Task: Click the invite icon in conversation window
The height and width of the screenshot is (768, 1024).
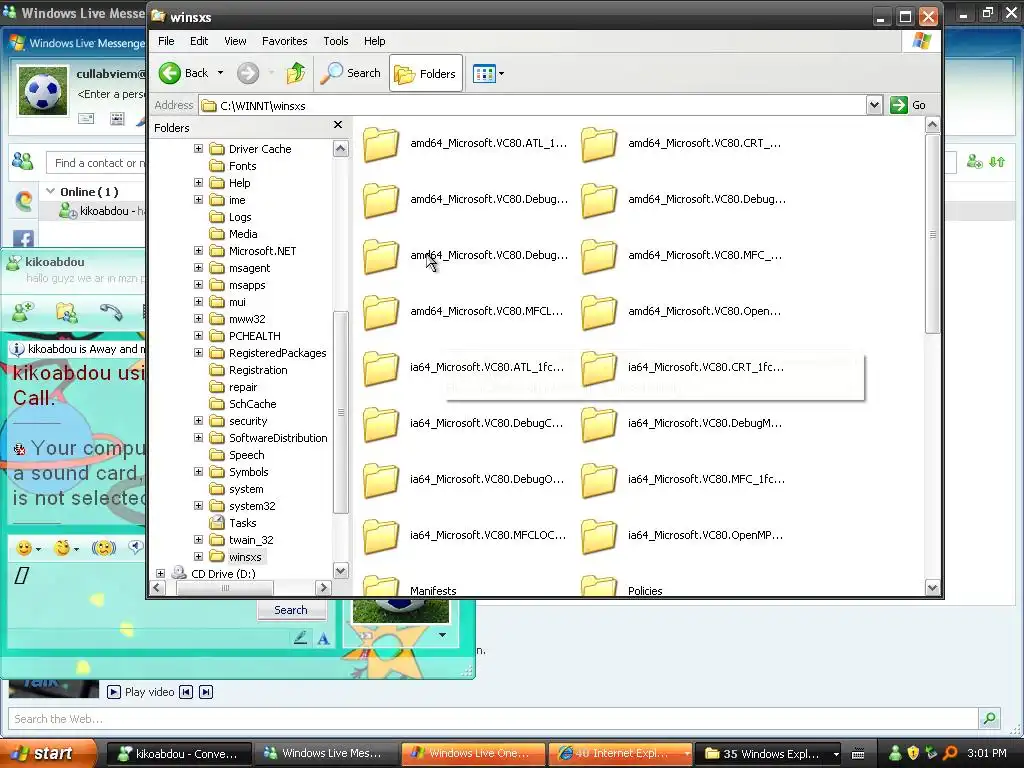Action: (23, 313)
